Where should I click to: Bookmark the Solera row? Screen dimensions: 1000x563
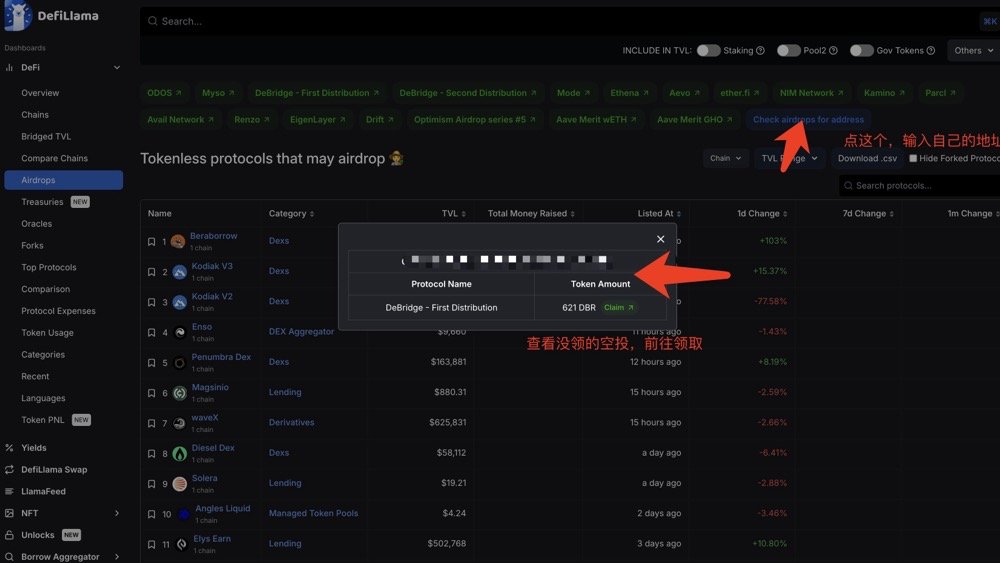151,484
